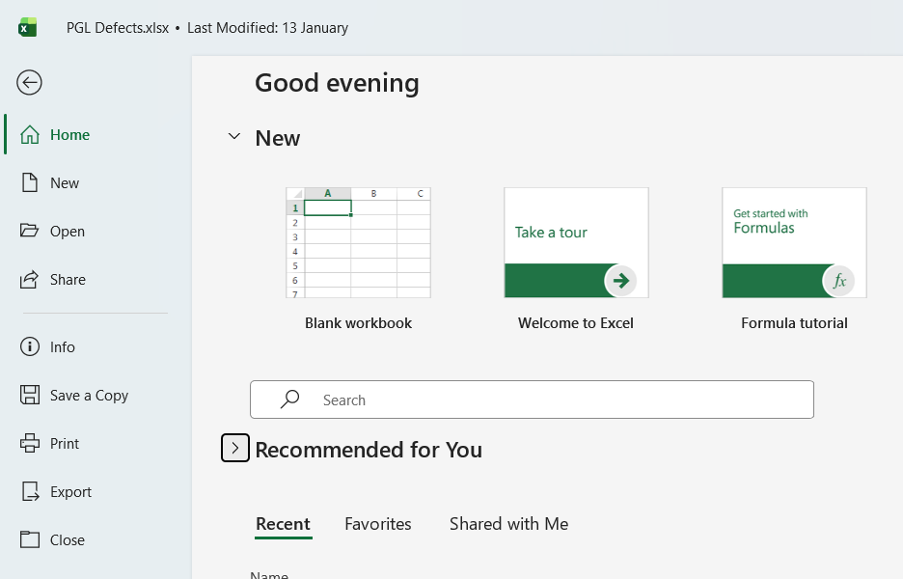
Task: Click the Excel logo in title bar
Action: click(24, 27)
